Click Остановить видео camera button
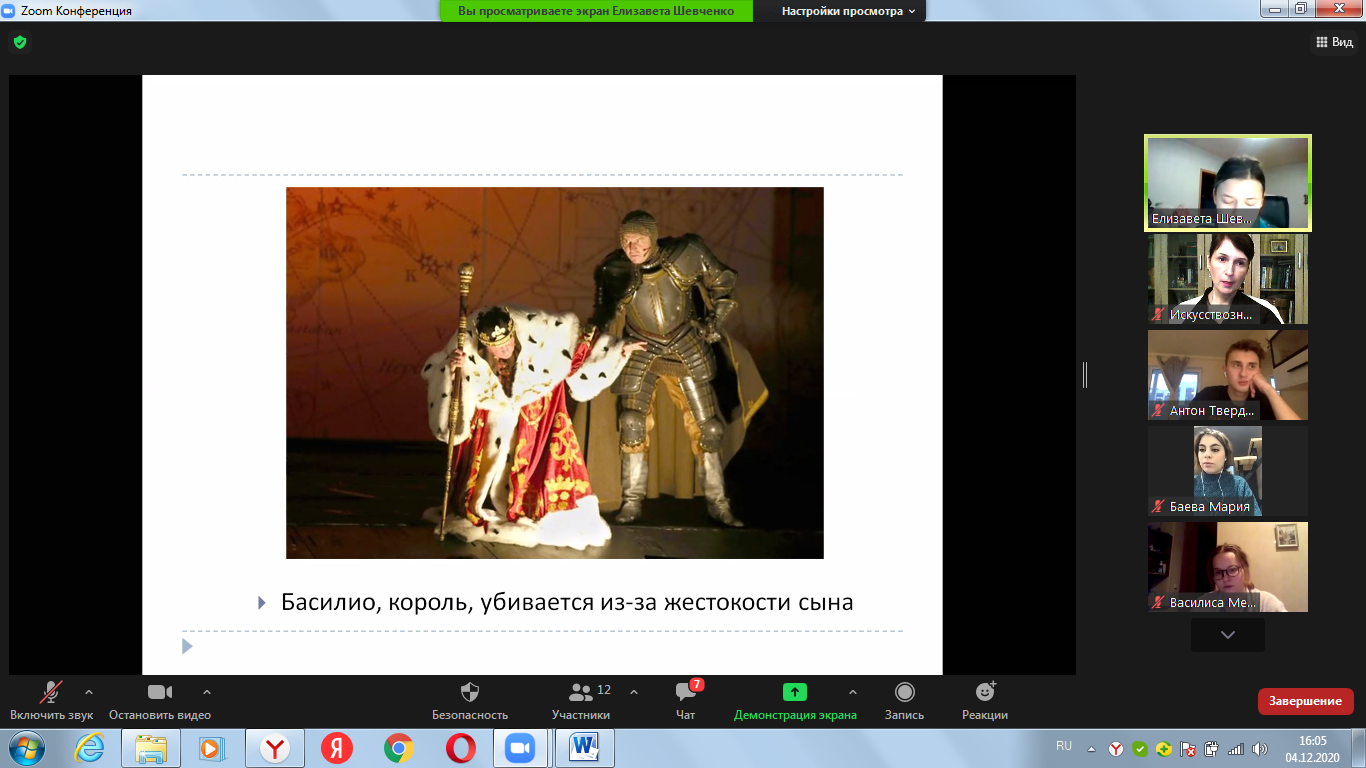This screenshot has height=768, width=1366. (x=160, y=700)
